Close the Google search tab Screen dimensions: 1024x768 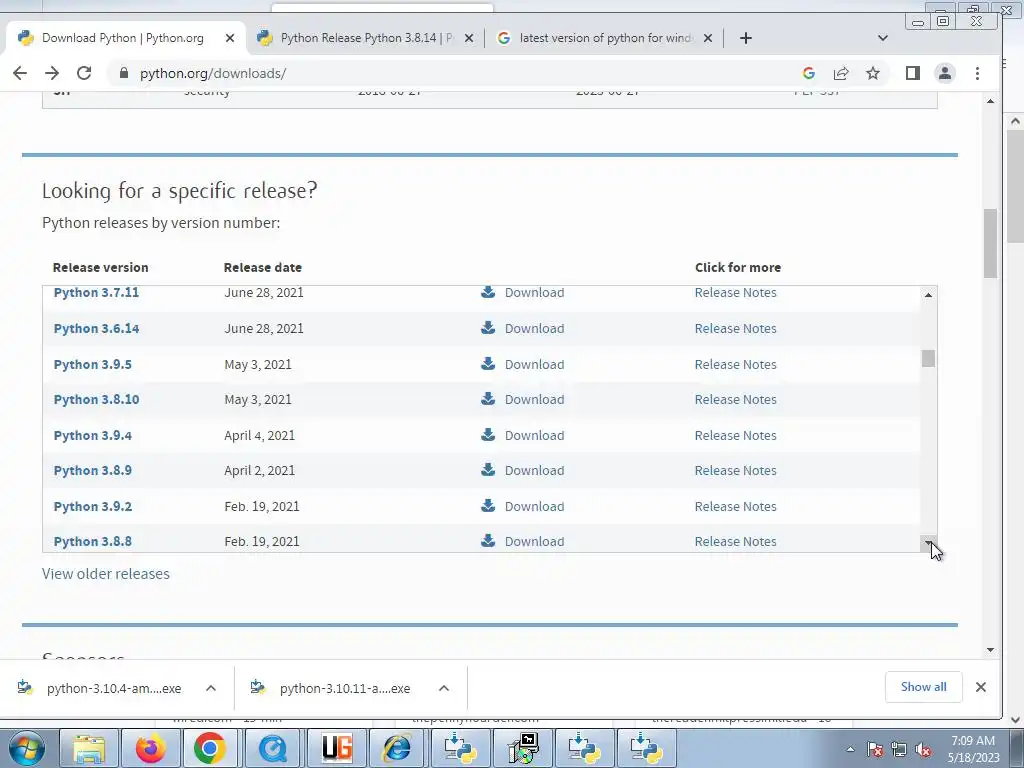tap(708, 38)
